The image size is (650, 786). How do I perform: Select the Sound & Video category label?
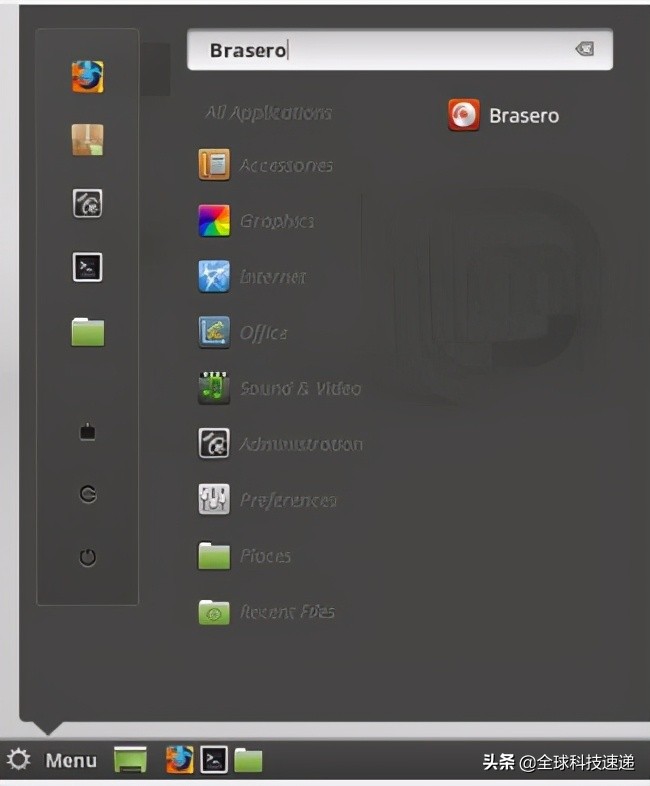tap(300, 388)
